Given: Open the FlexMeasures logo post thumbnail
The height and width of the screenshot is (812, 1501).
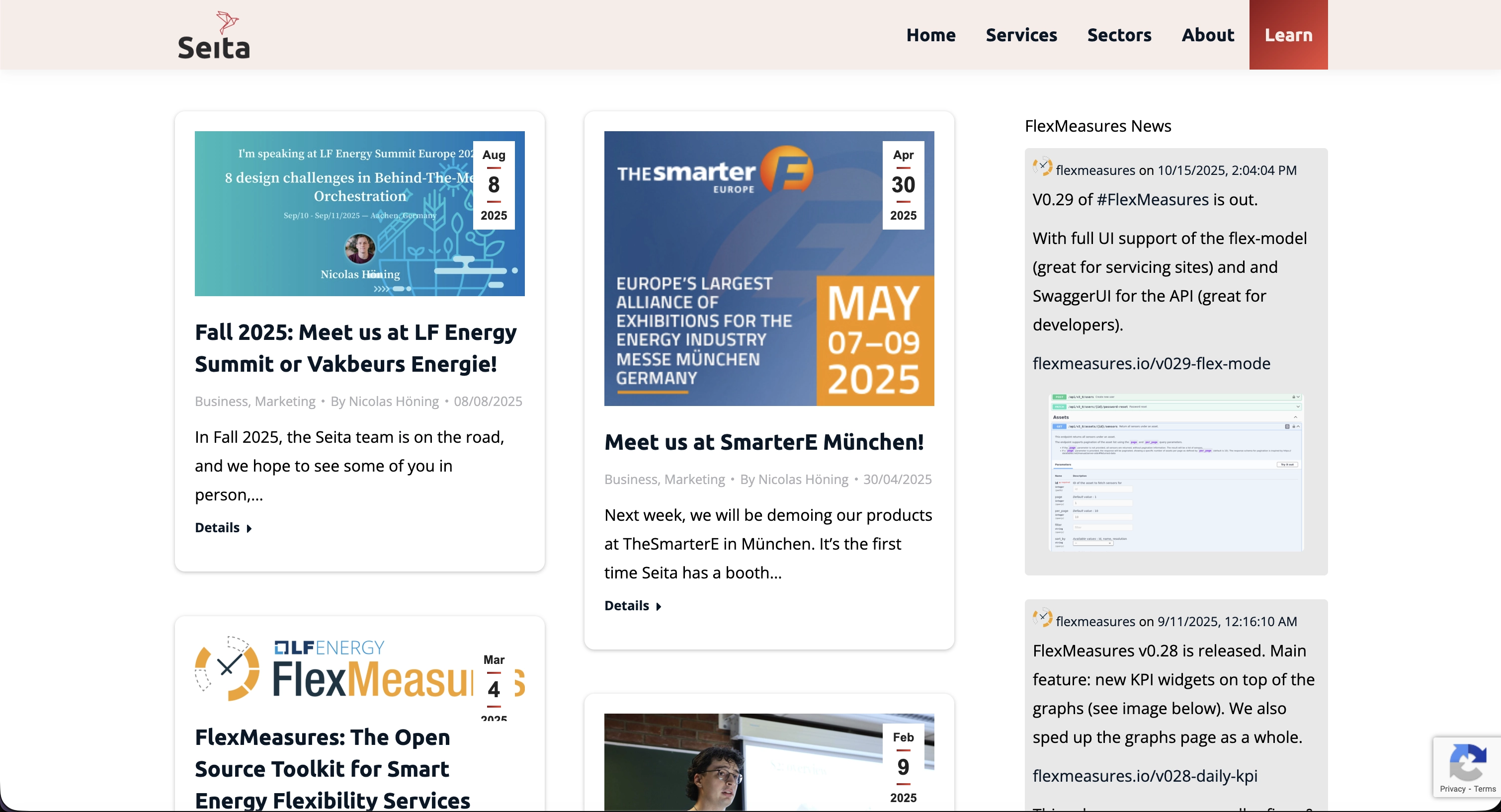Looking at the screenshot, I should pos(359,669).
